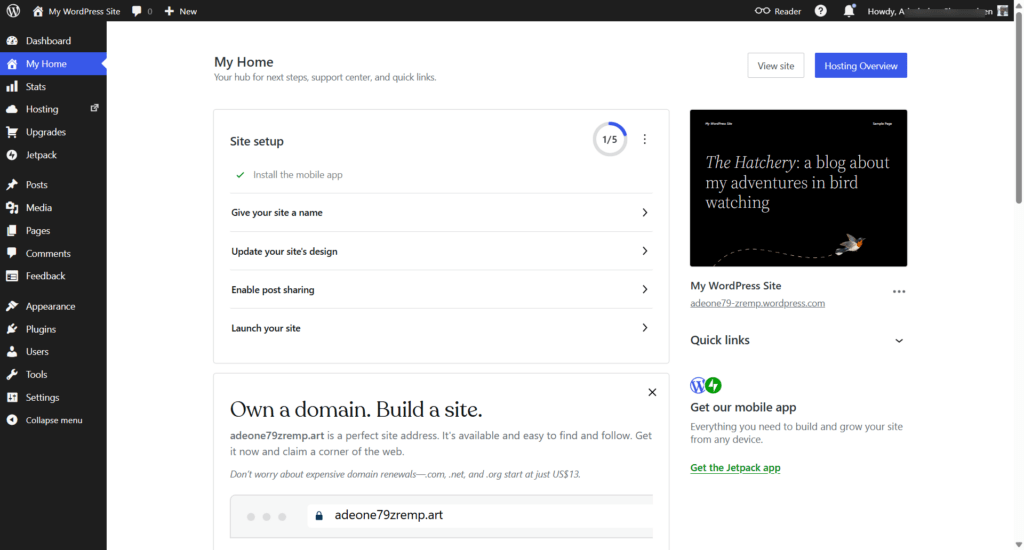Open Posts pushpin icon
The height and width of the screenshot is (550, 1024).
click(12, 185)
